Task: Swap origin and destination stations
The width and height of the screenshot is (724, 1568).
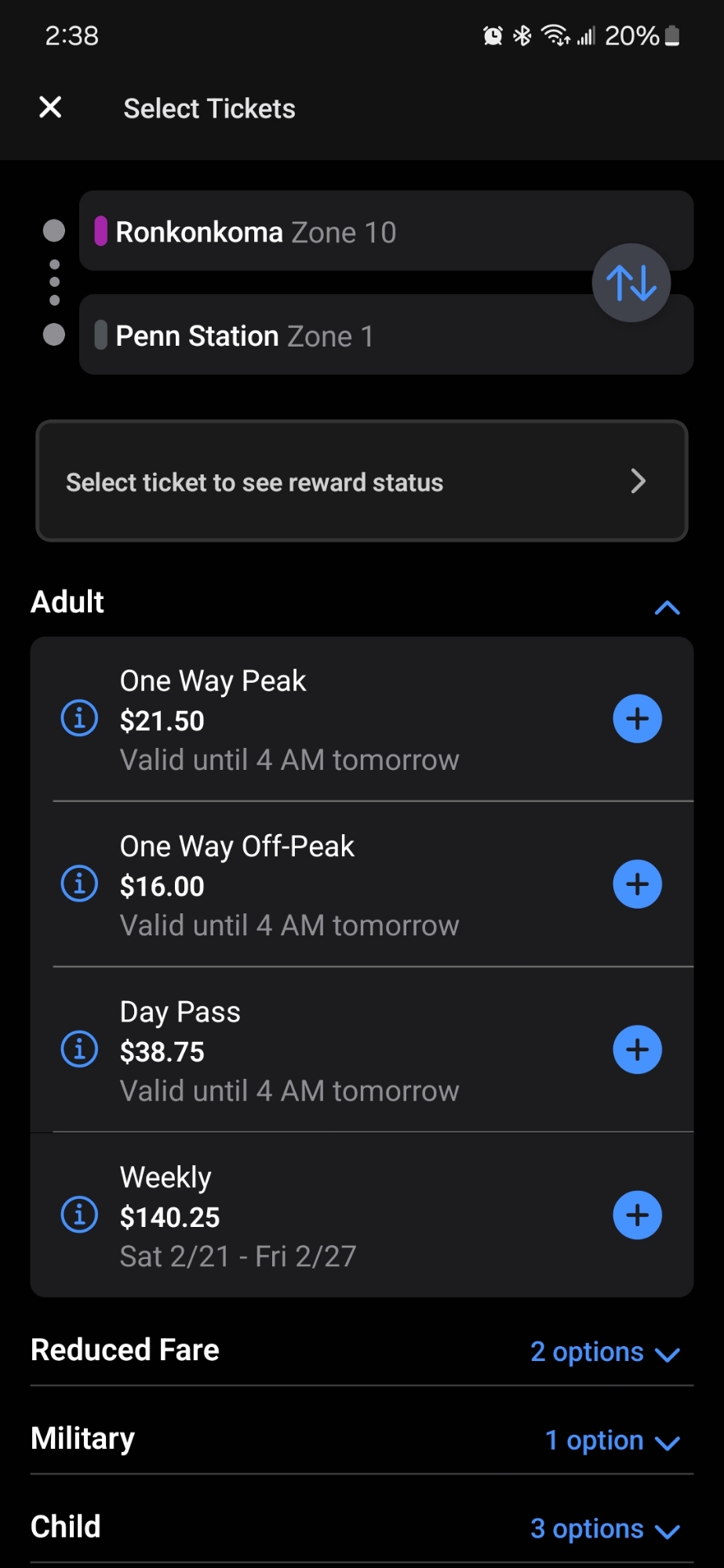Action: (631, 282)
